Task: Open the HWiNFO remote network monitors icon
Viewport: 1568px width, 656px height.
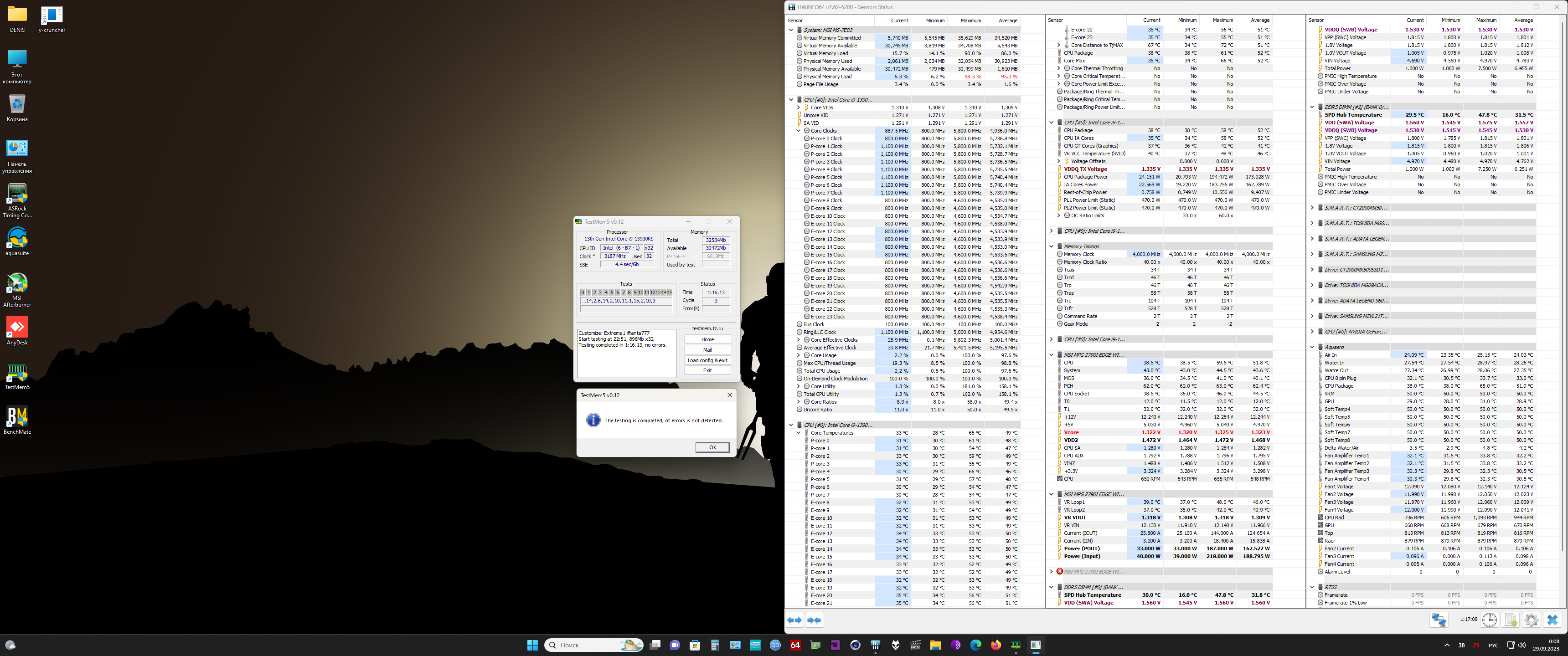Action: click(1439, 620)
